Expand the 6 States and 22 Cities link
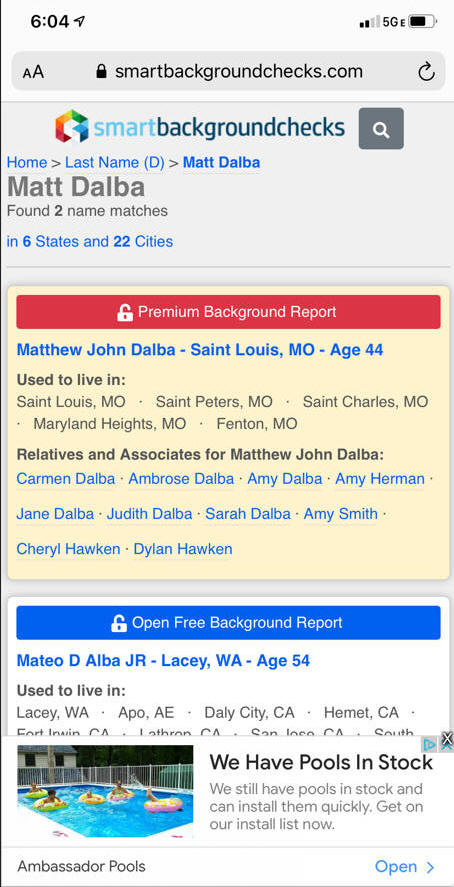Screen dimensions: 454x887 click(x=90, y=242)
